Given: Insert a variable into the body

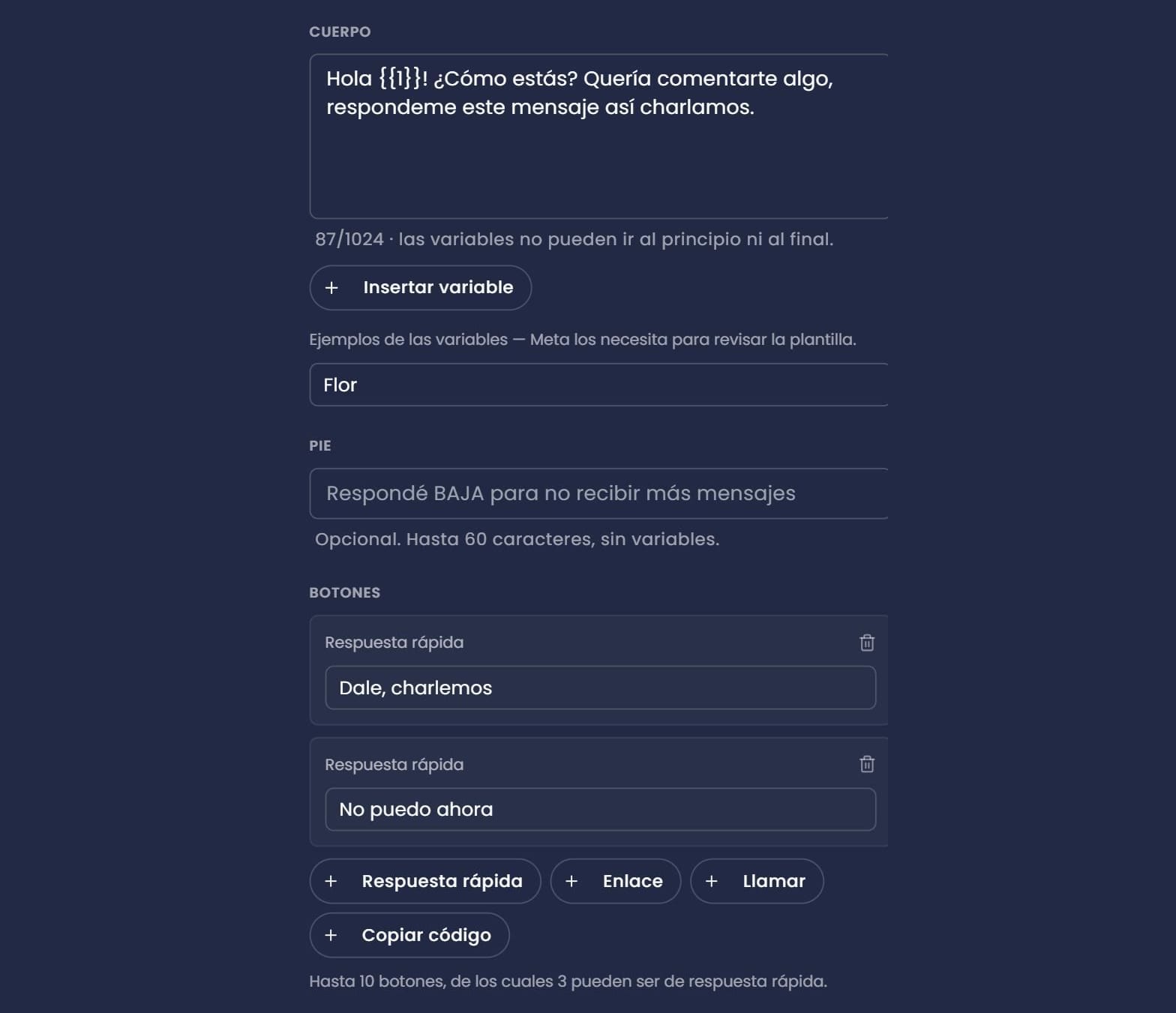Looking at the screenshot, I should click(421, 288).
